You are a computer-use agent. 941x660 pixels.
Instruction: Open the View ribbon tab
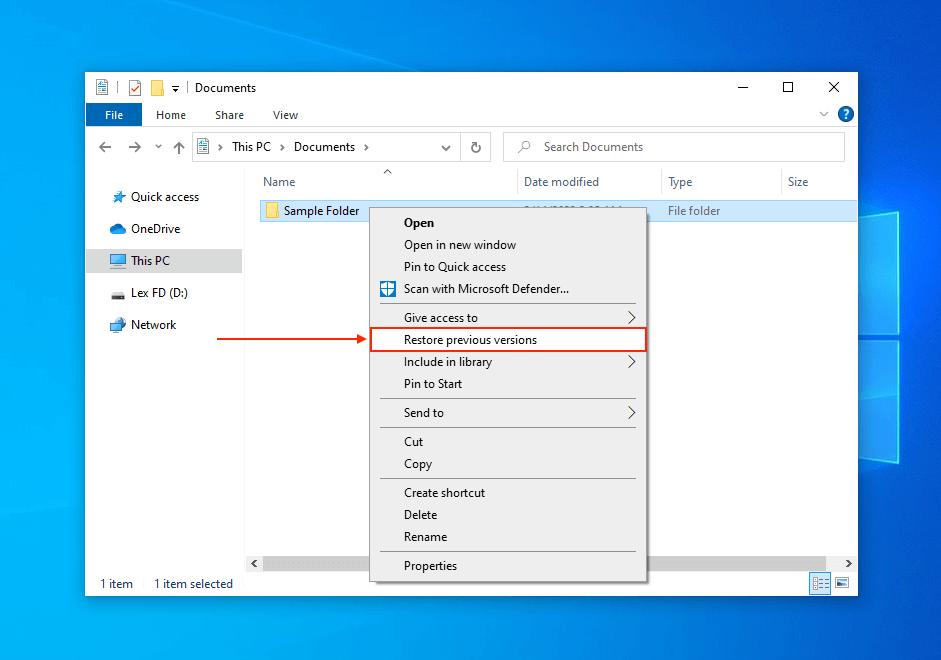tap(285, 115)
